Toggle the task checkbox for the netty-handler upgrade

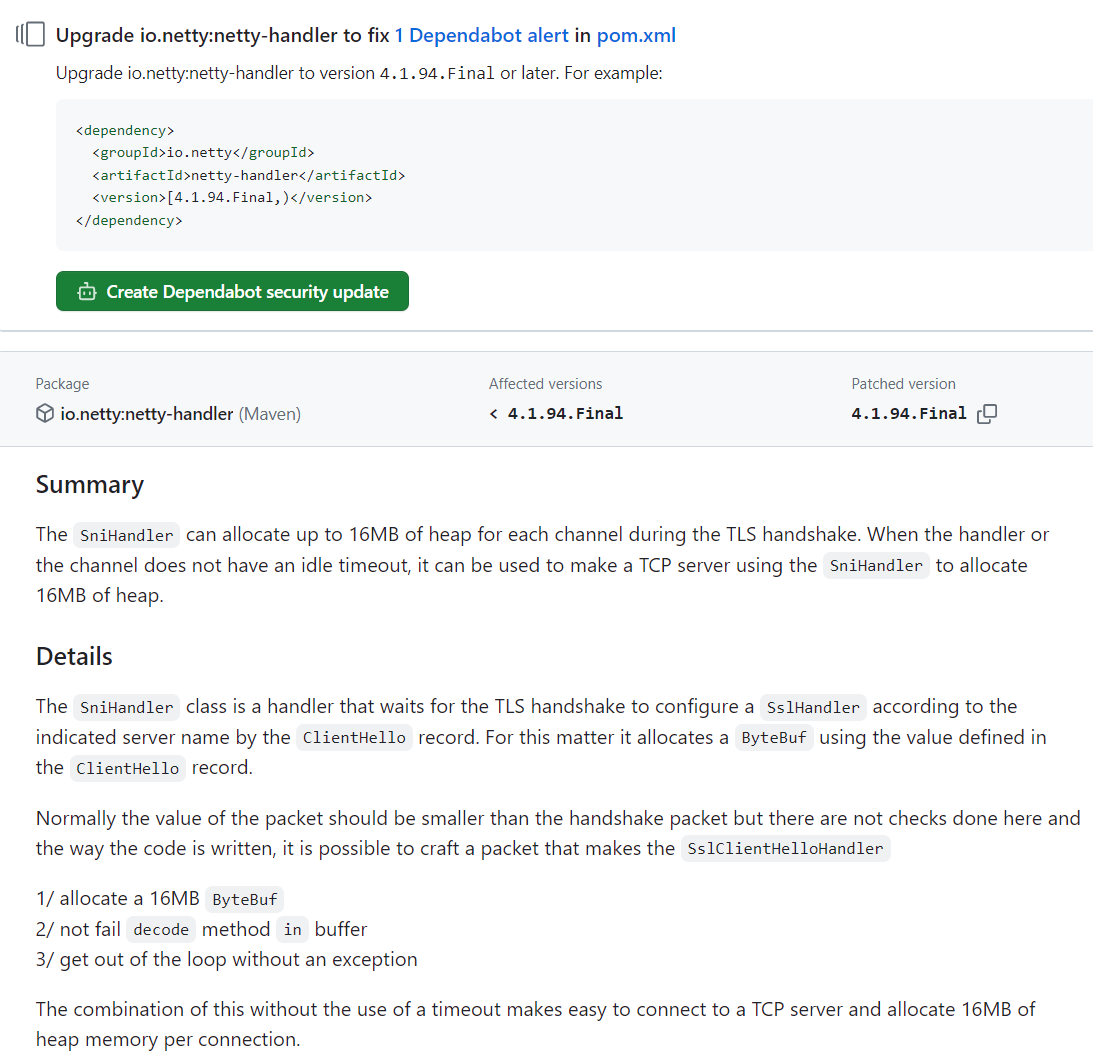pos(34,33)
